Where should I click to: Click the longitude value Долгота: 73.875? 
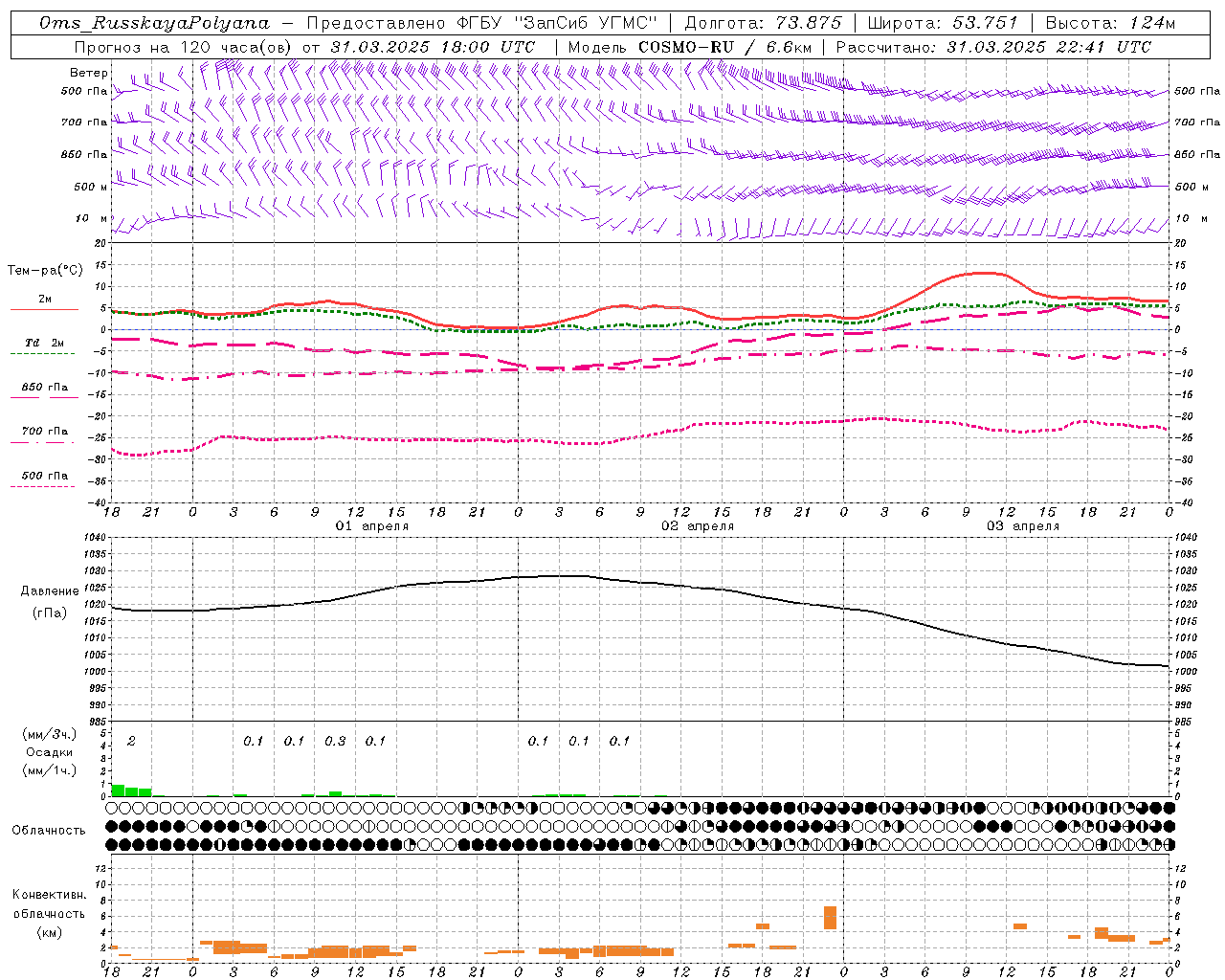(x=764, y=23)
